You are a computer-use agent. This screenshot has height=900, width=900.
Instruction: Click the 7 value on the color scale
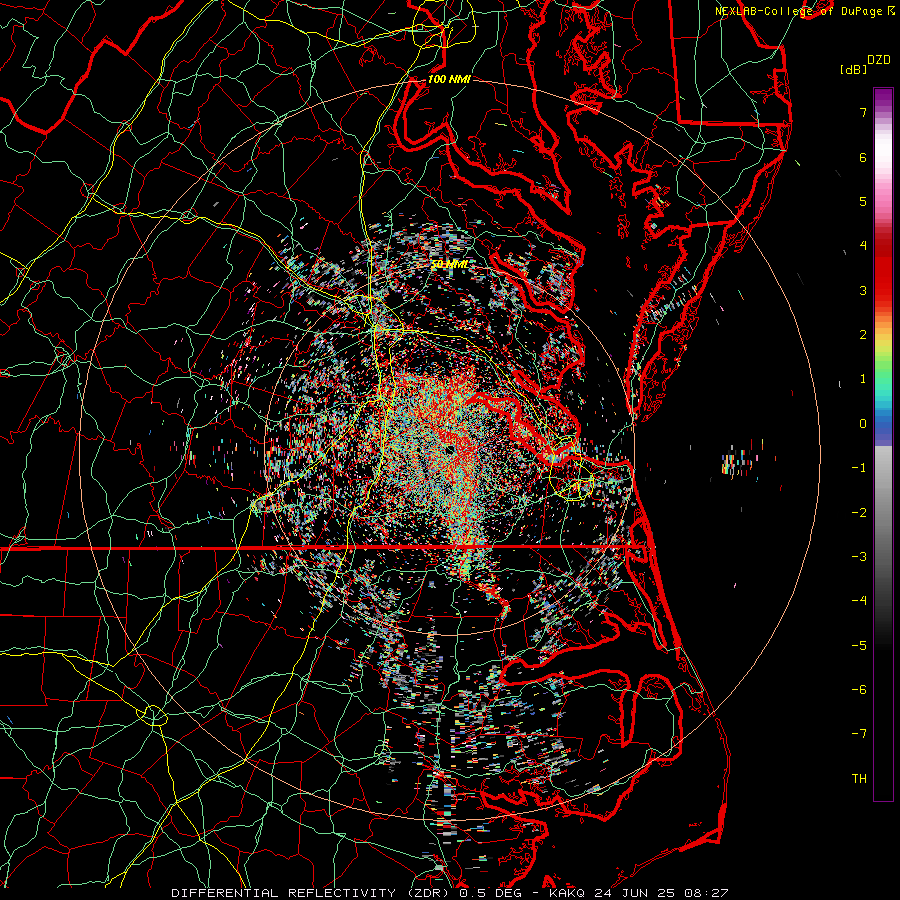(x=863, y=112)
